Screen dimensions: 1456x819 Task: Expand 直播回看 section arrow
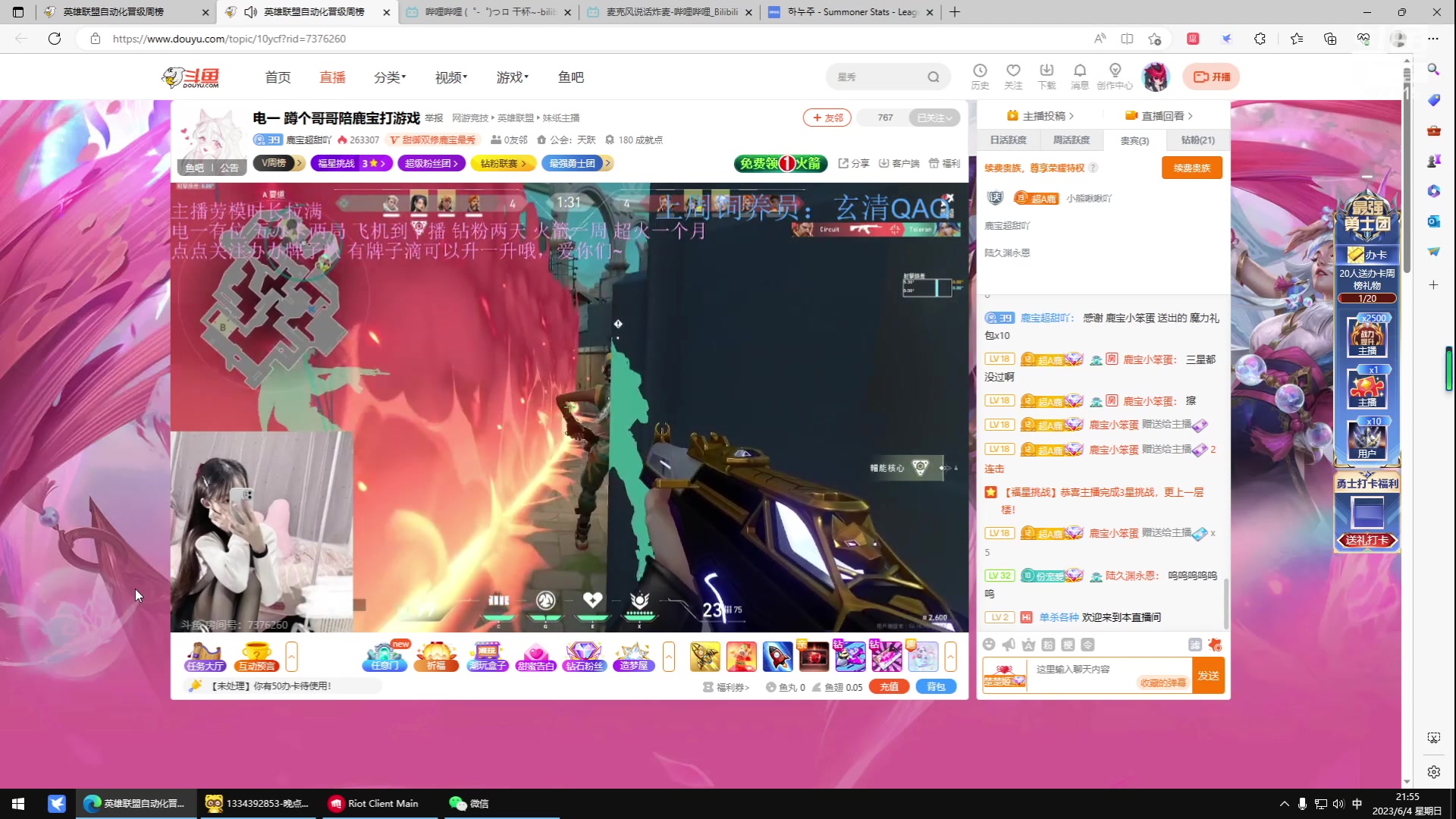[x=1191, y=116]
